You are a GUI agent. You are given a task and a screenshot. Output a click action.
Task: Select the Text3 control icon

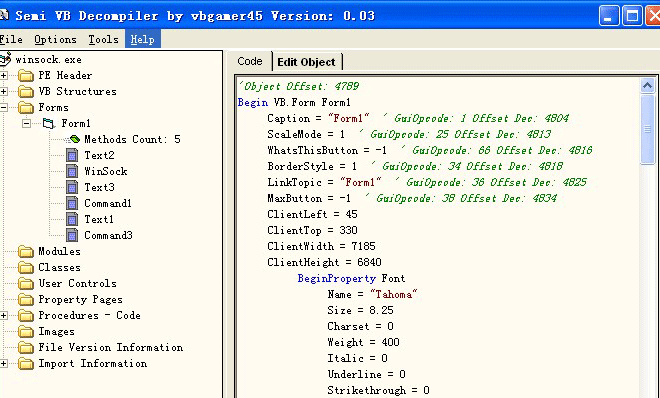72,187
